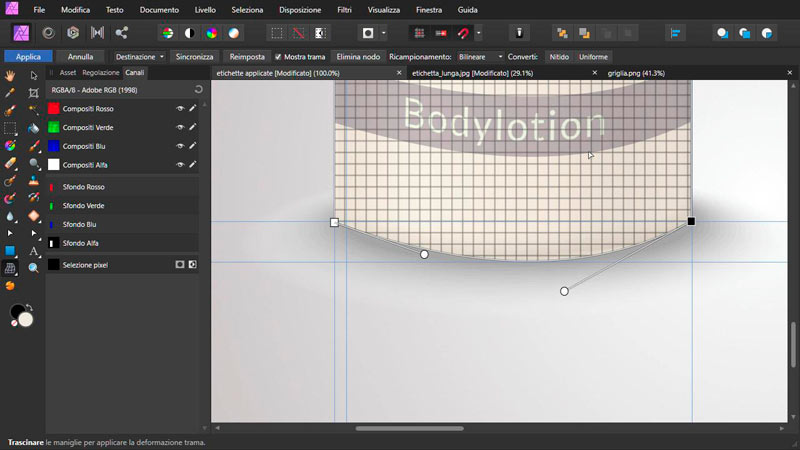Open the Tone Mapping persona icon
800x450 pixels.
pyautogui.click(x=97, y=33)
